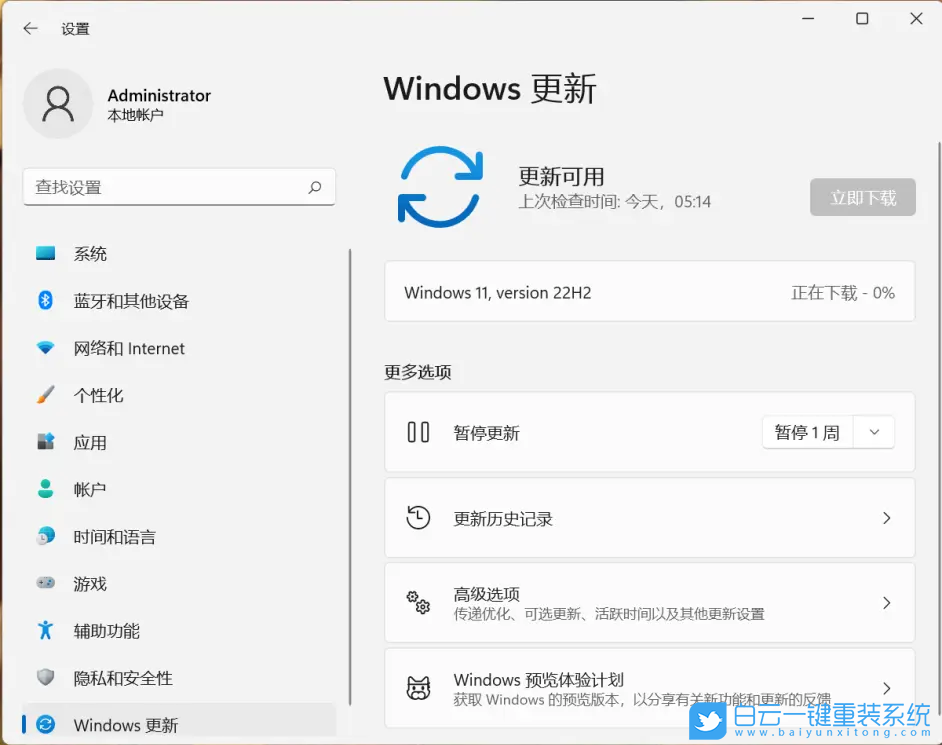Open 更新历史记录
942x745 pixels.
[x=650, y=518]
